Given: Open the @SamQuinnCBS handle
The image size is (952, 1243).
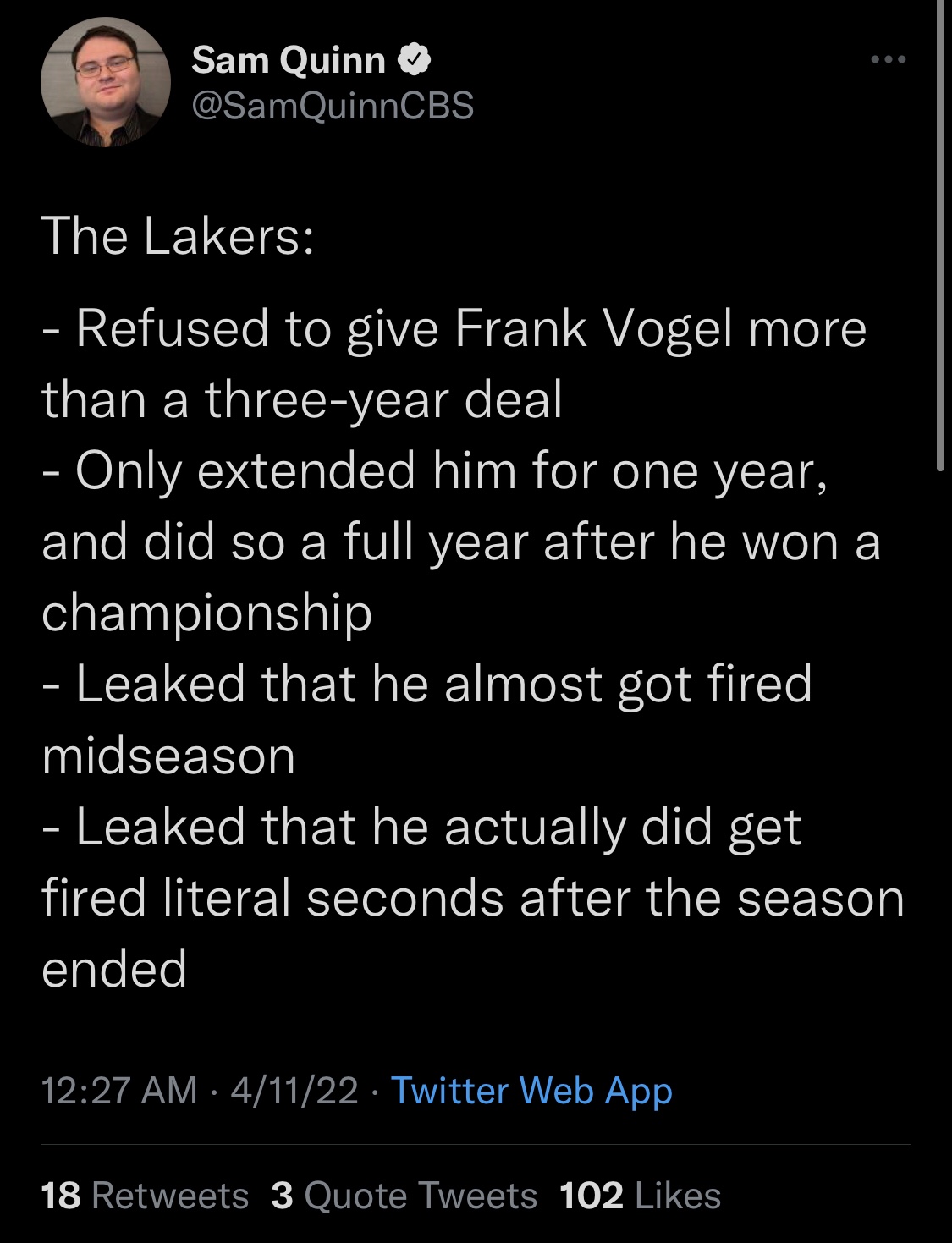Looking at the screenshot, I should pos(333,105).
